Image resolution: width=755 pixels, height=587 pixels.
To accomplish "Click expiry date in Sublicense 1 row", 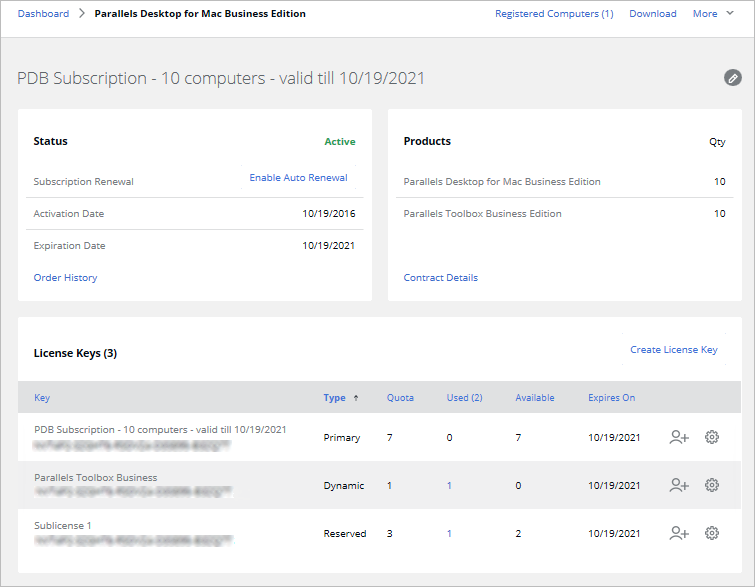I will point(614,534).
